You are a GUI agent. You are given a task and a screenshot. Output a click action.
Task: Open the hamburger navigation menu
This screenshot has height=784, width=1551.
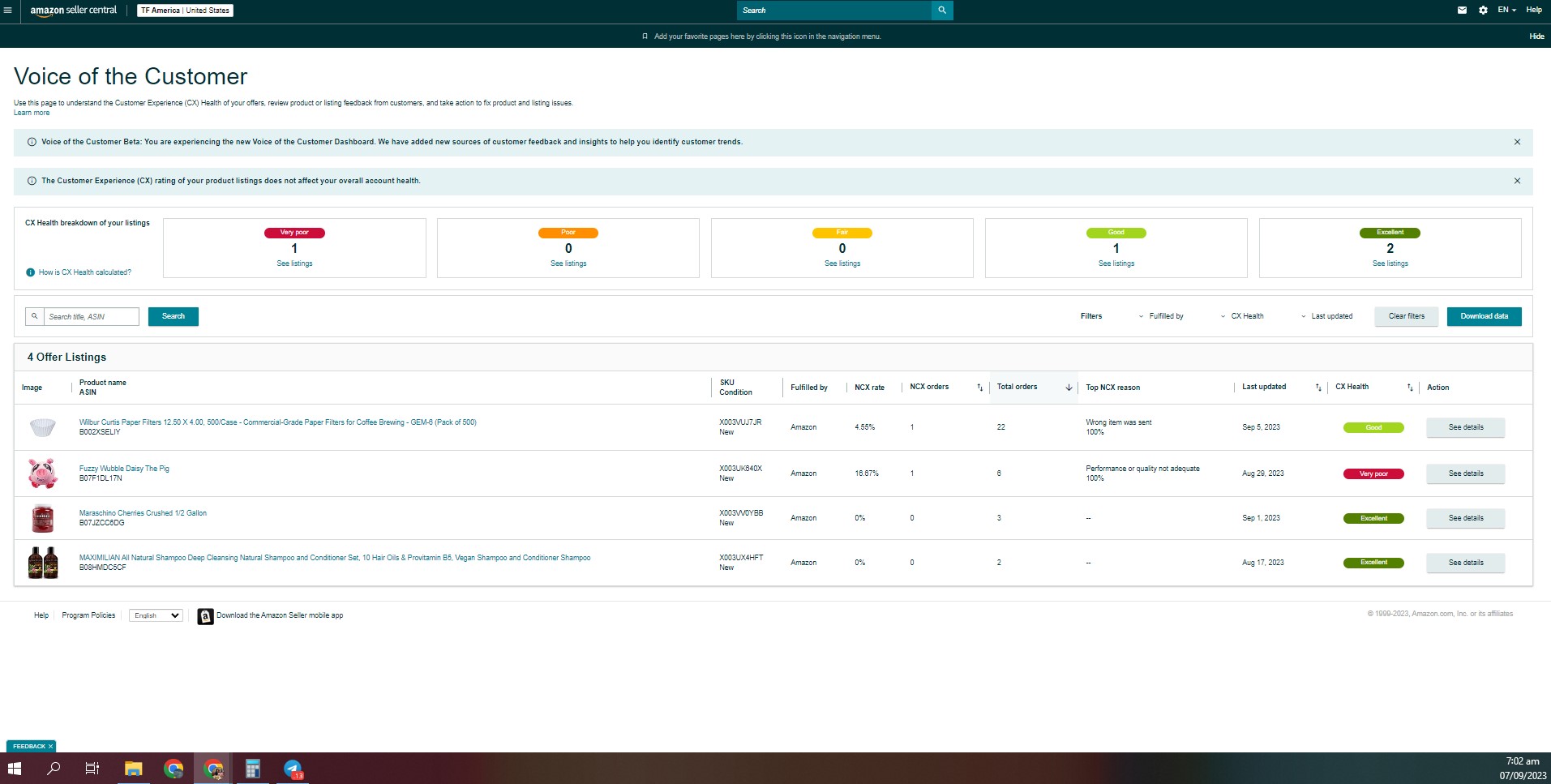pos(8,11)
